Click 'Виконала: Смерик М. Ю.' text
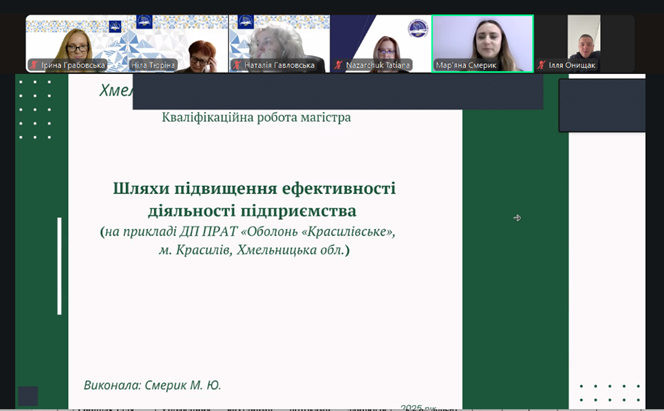Image resolution: width=664 pixels, height=411 pixels. [152, 385]
